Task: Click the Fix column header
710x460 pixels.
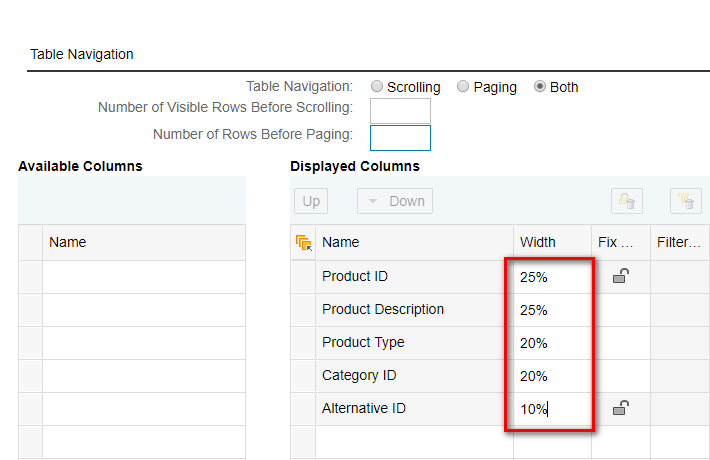Action: 615,242
